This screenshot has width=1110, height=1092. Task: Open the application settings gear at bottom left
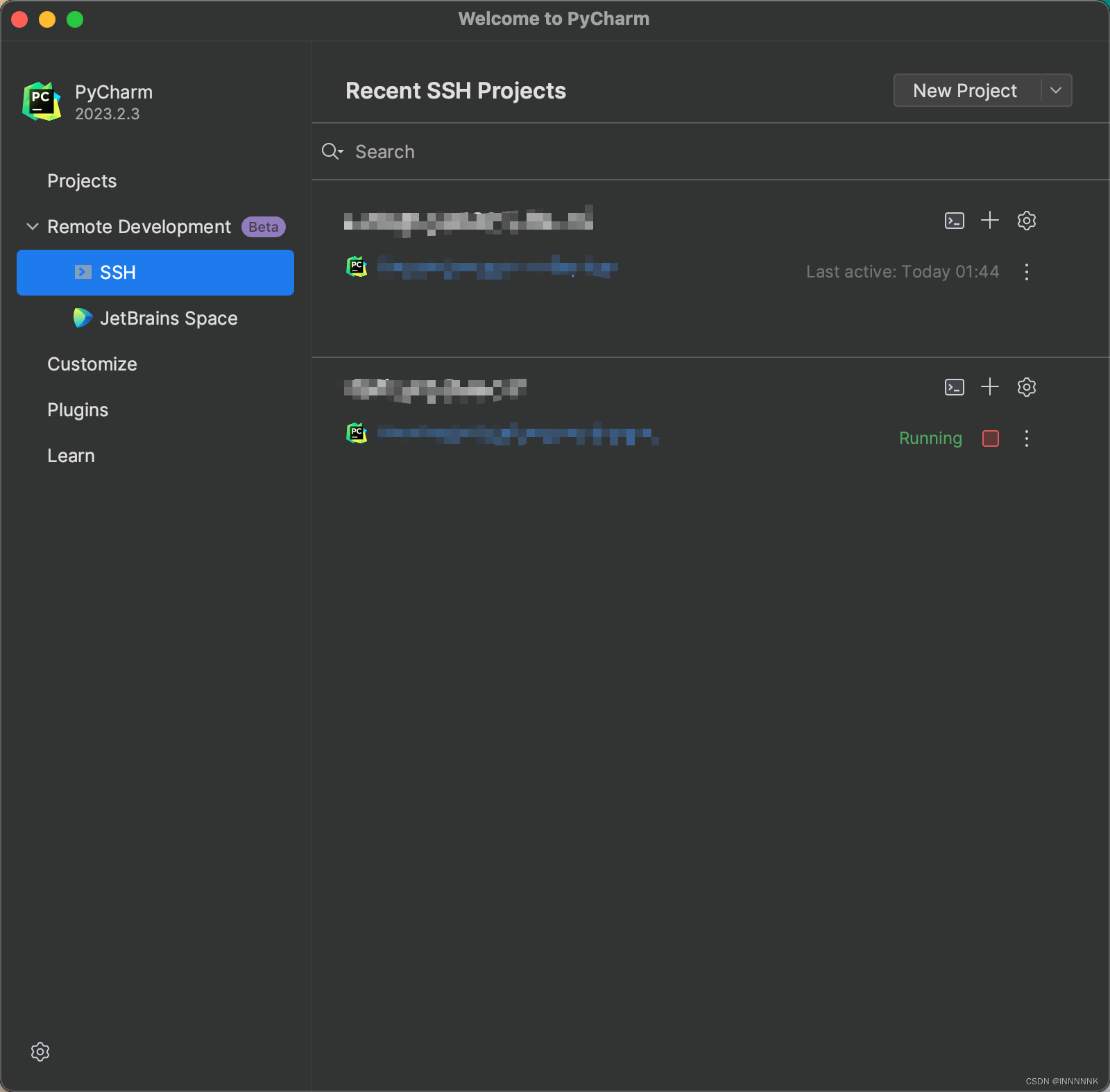click(40, 1052)
